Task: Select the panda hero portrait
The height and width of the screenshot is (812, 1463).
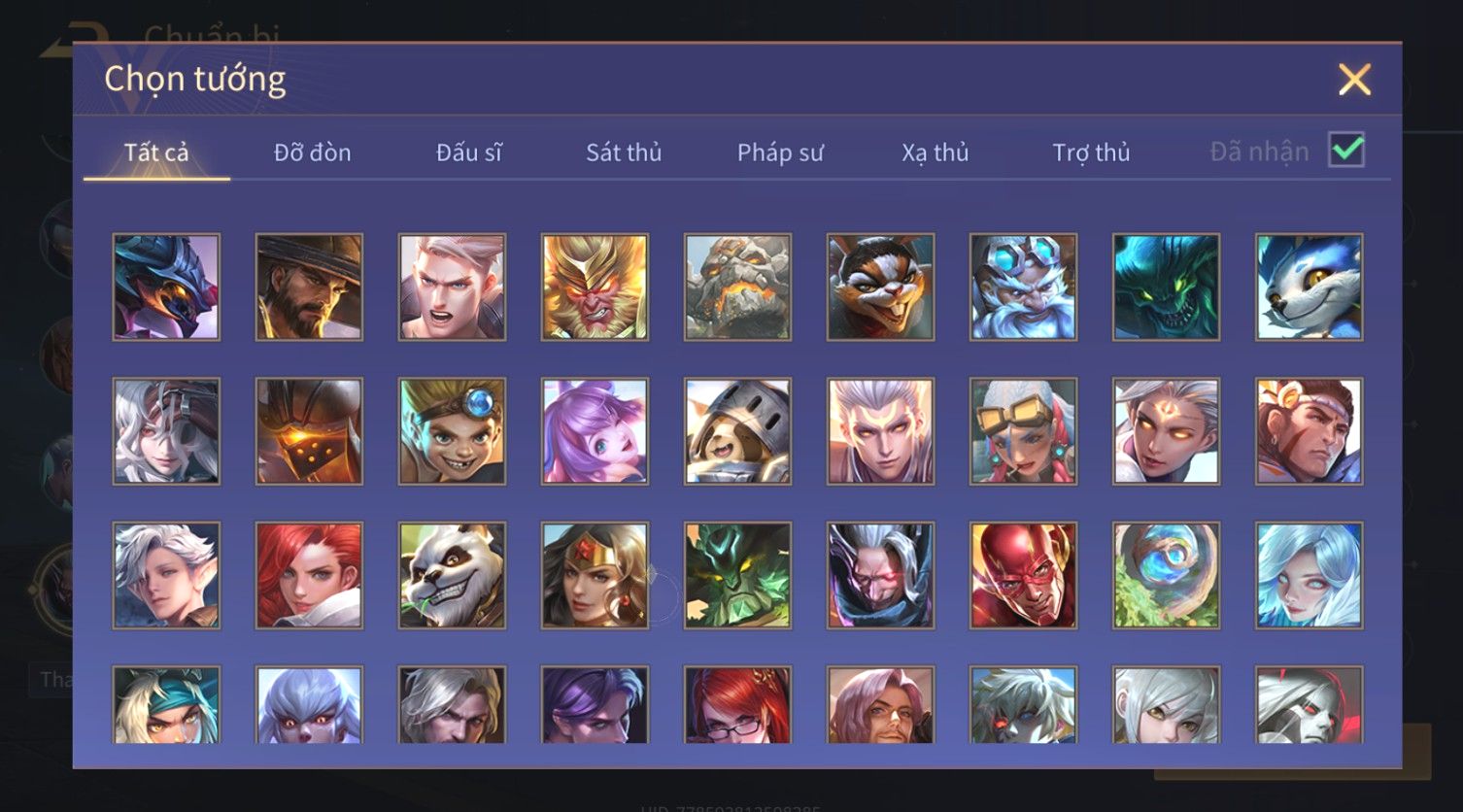Action: point(452,576)
